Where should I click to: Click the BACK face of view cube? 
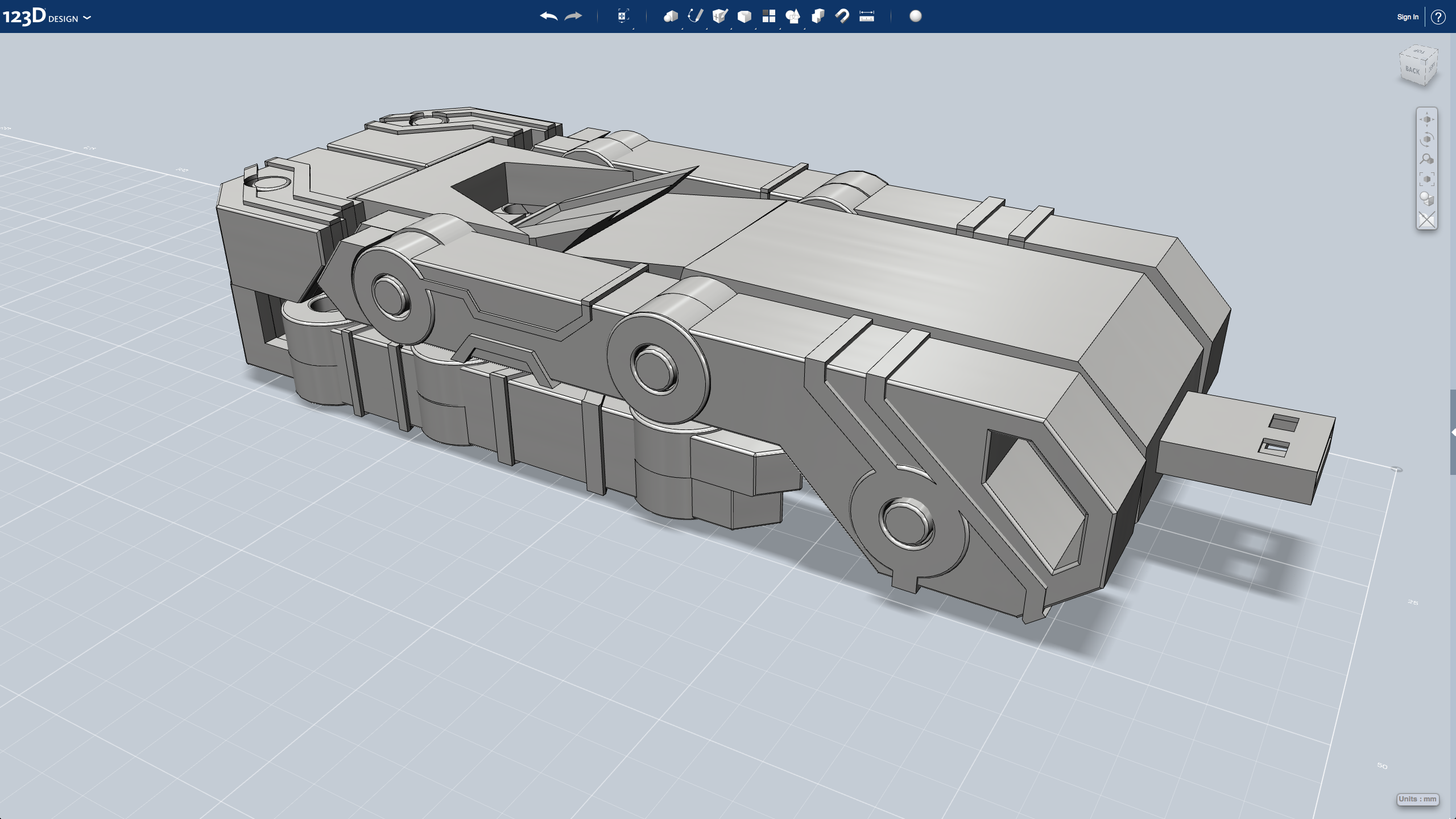[x=1413, y=71]
